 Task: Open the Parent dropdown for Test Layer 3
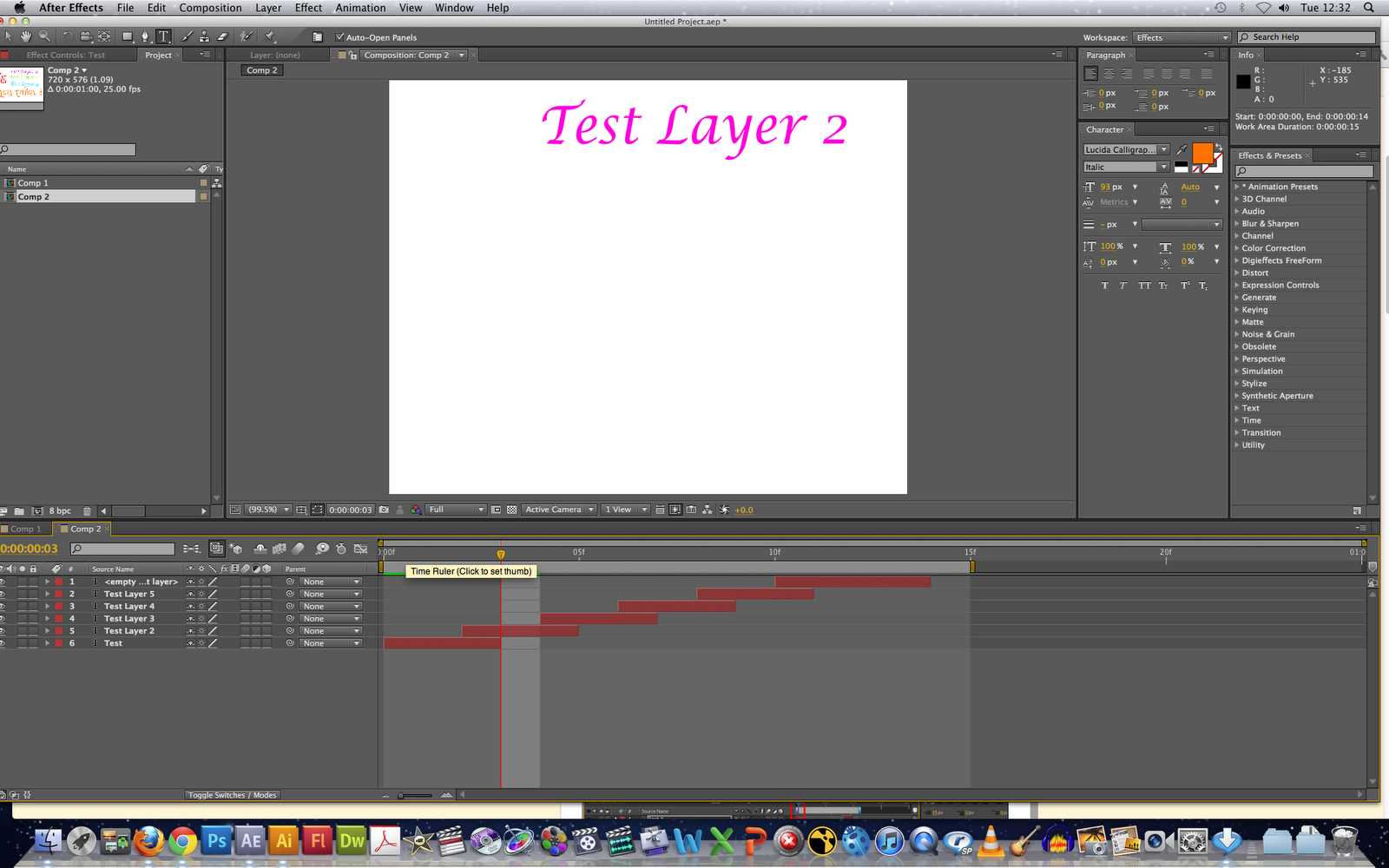point(330,618)
